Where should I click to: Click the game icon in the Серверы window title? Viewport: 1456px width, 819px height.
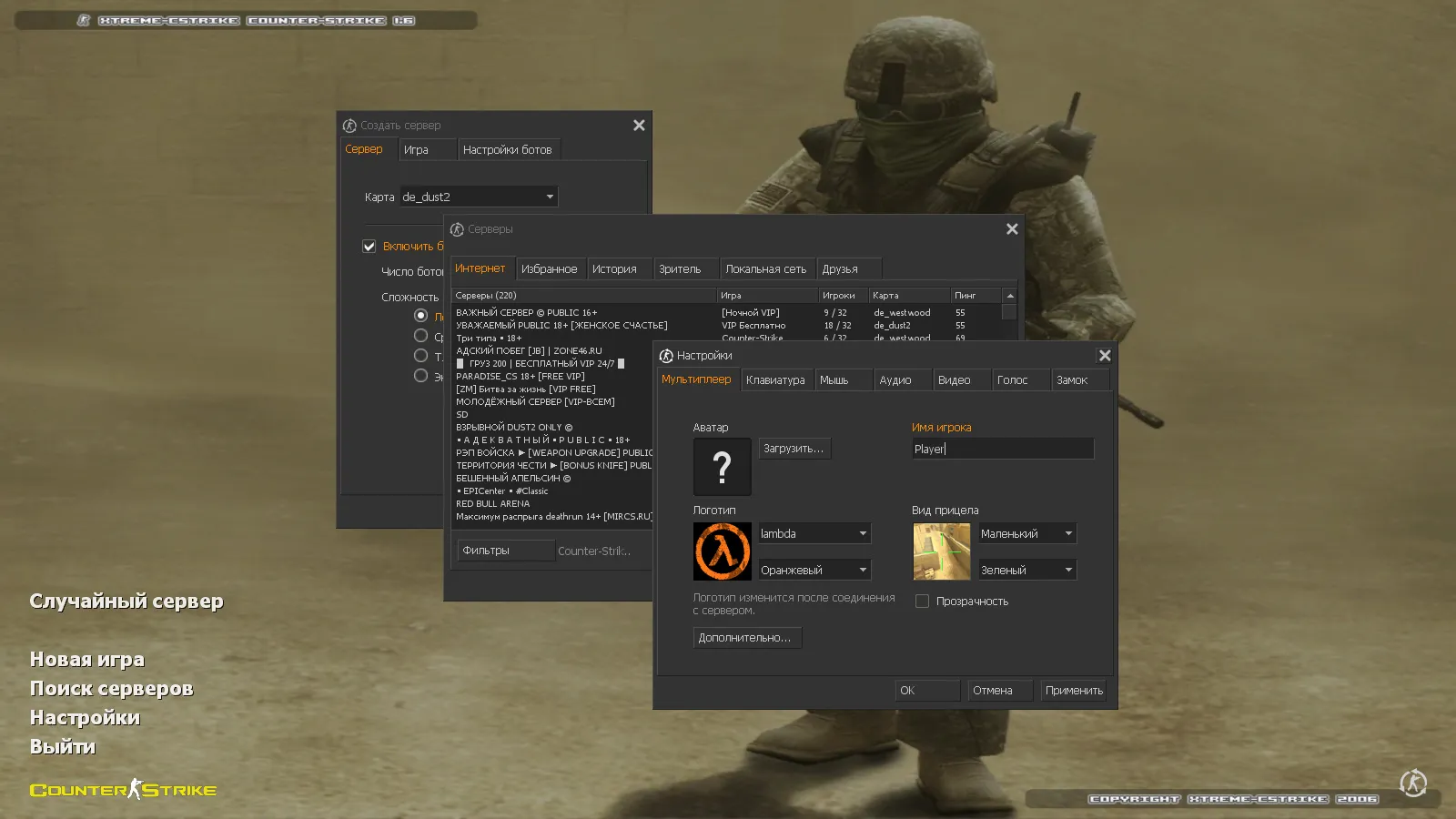tap(456, 229)
